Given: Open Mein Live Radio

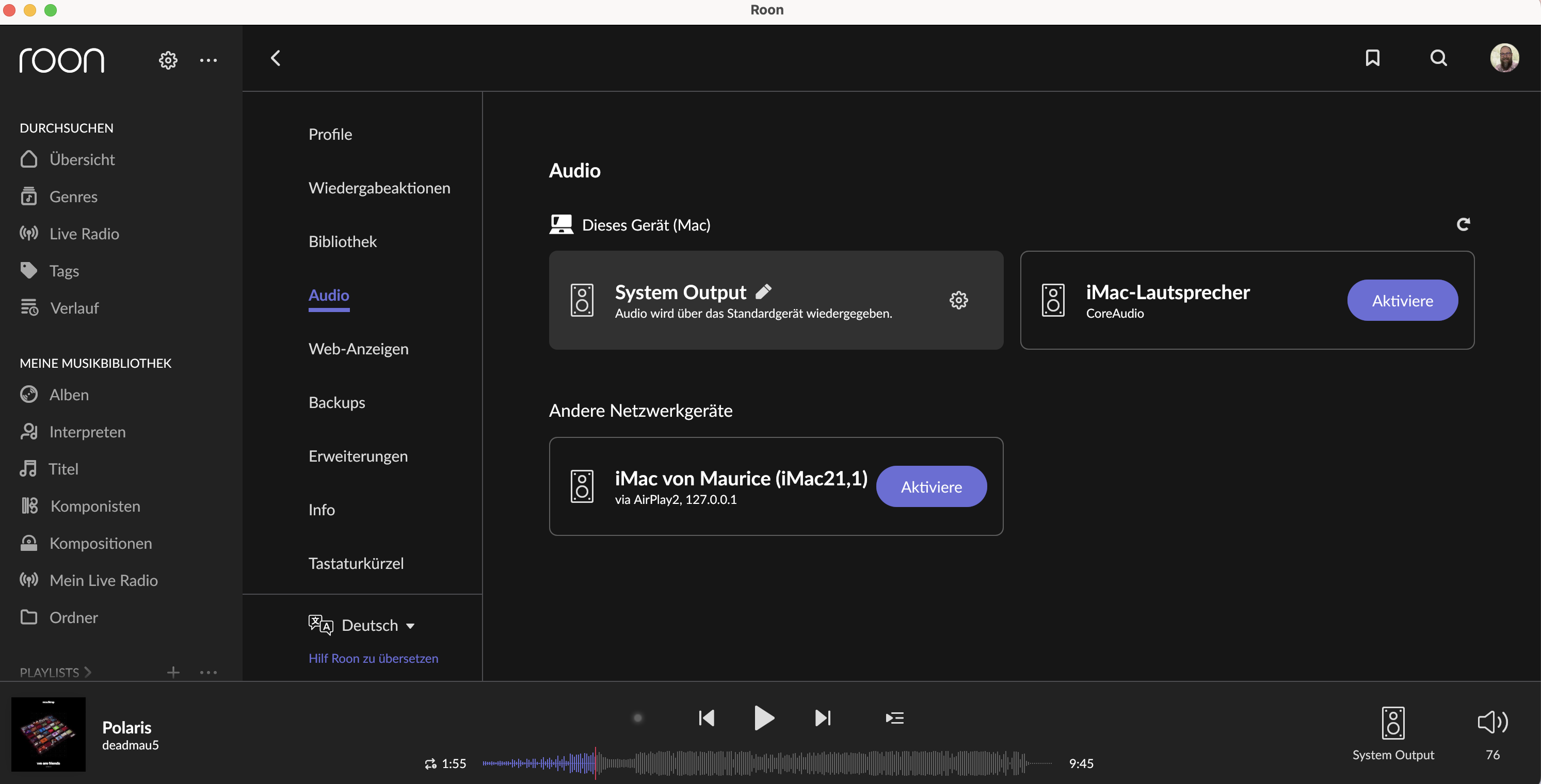Looking at the screenshot, I should coord(89,580).
